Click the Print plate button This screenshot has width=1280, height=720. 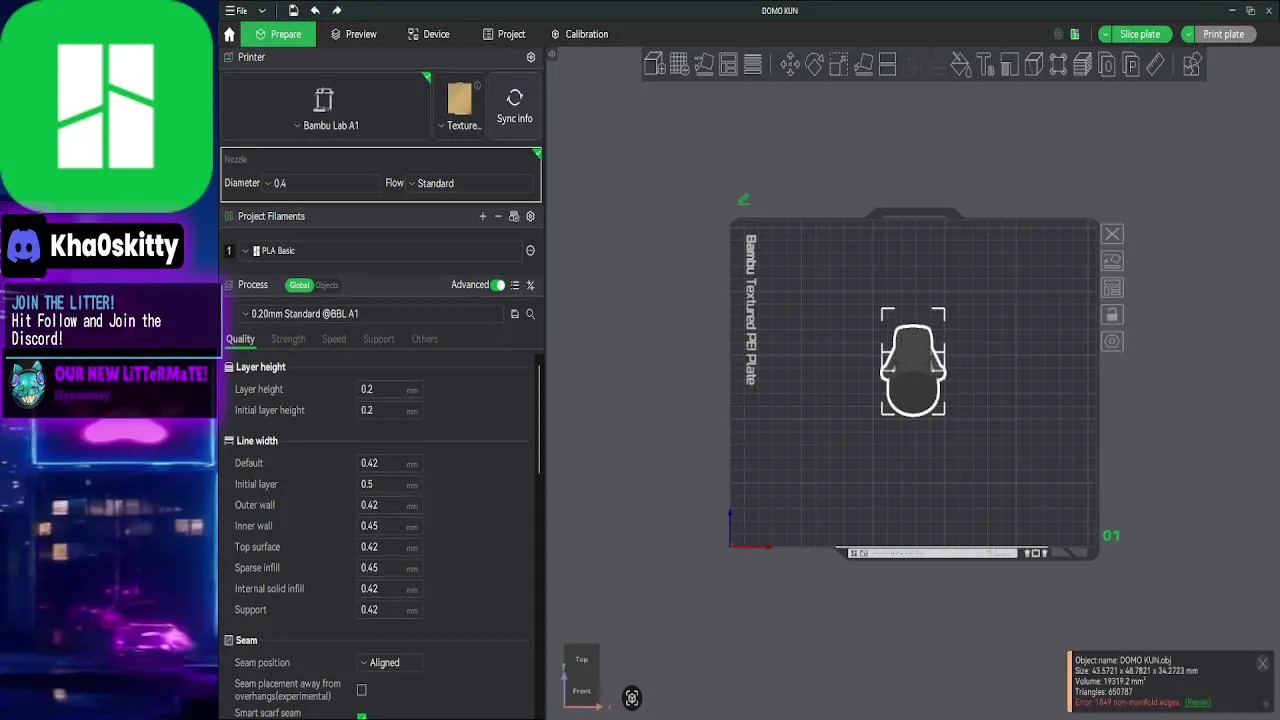pos(1224,34)
